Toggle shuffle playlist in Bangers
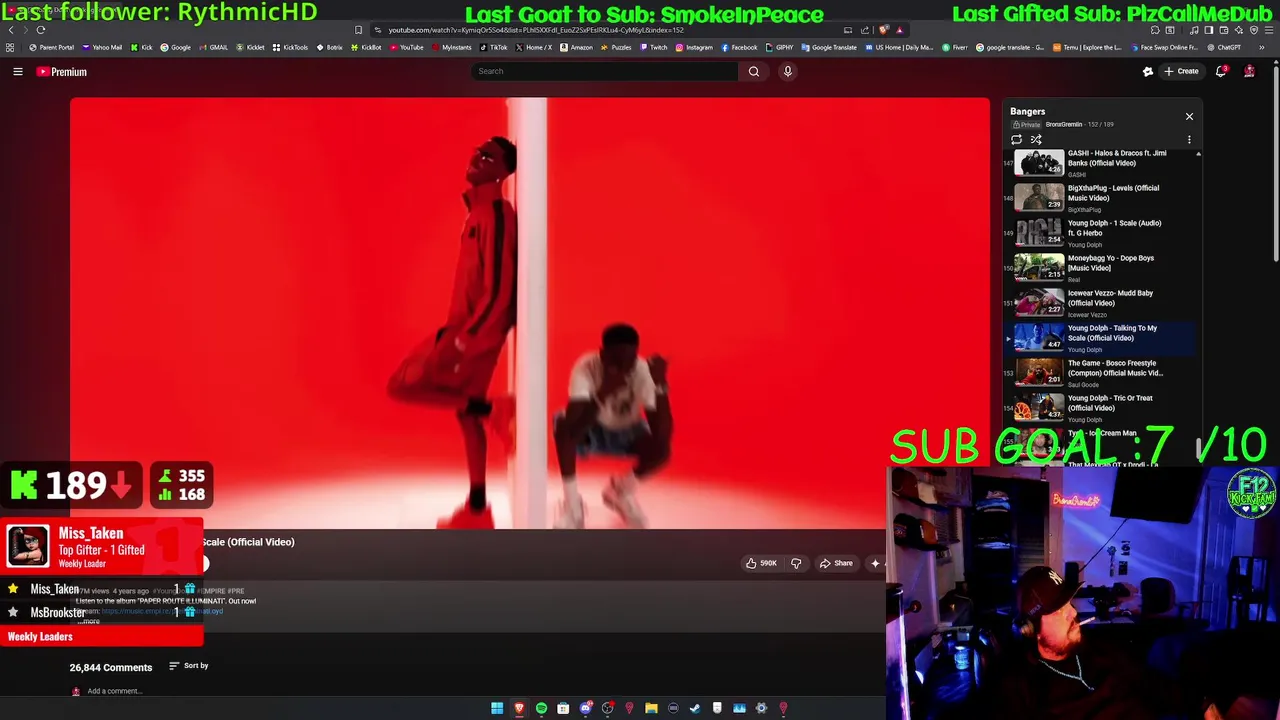Screen dimensions: 1280x720 click(1036, 140)
